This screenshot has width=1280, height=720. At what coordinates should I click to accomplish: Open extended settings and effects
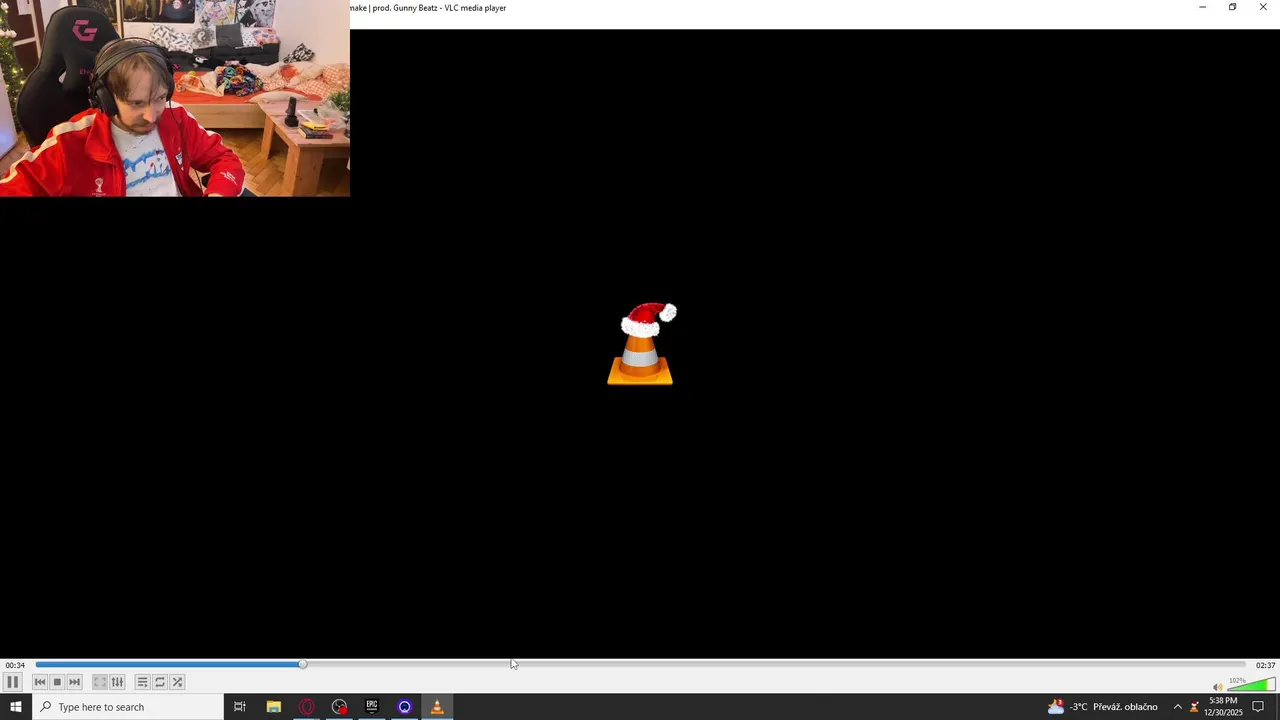(117, 682)
